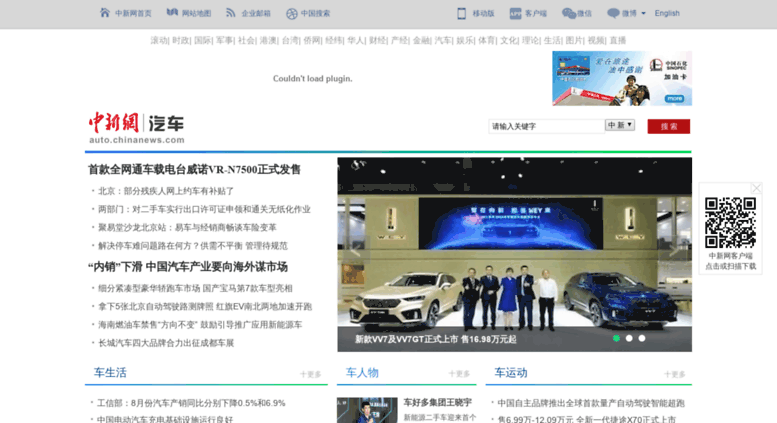Screen dimensions: 777x423
Task: Open article 长城汽车四大品牌合力出征成都车展
Action: [166, 343]
